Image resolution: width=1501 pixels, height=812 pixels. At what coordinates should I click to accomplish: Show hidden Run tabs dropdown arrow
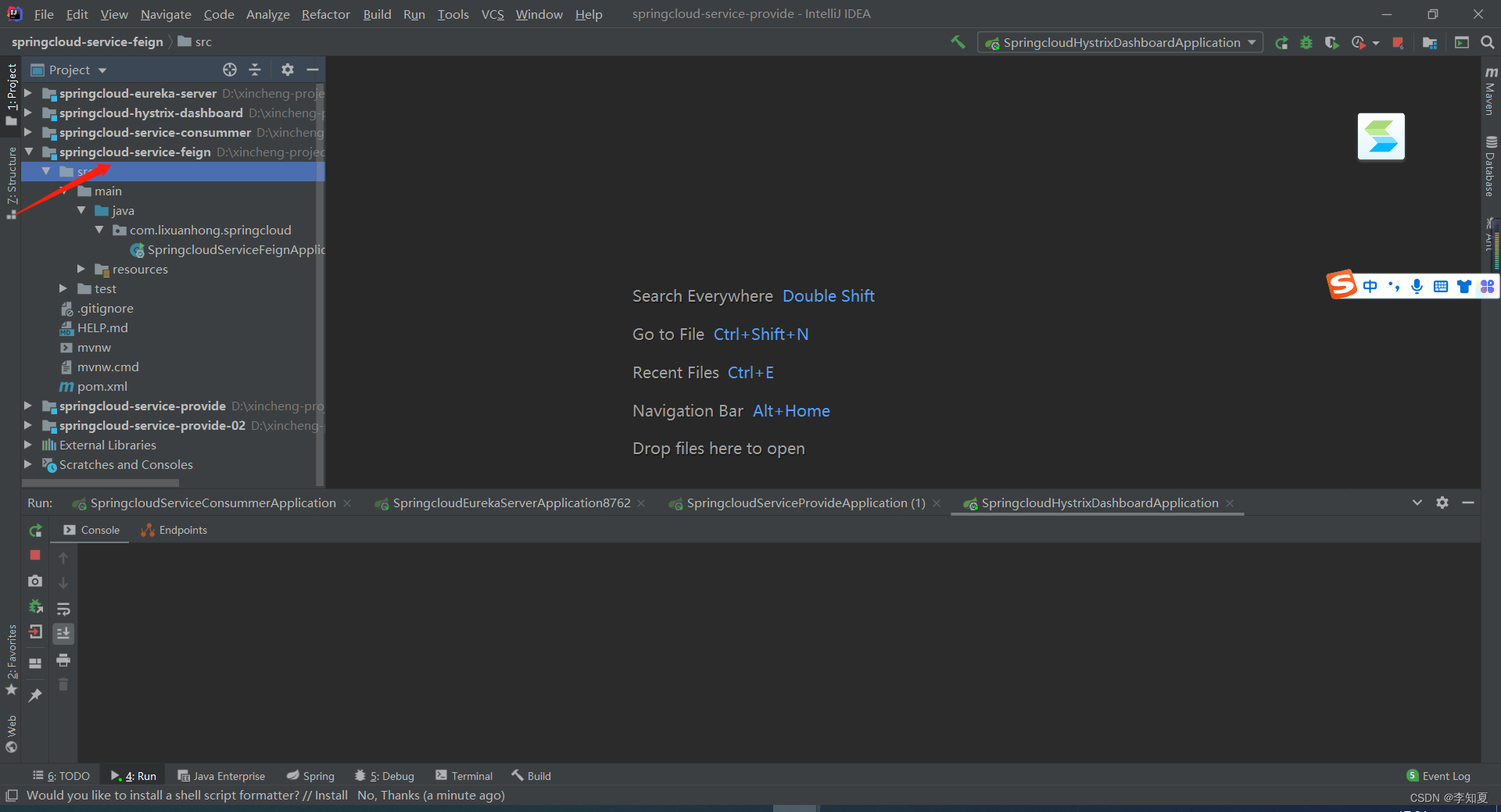point(1417,503)
